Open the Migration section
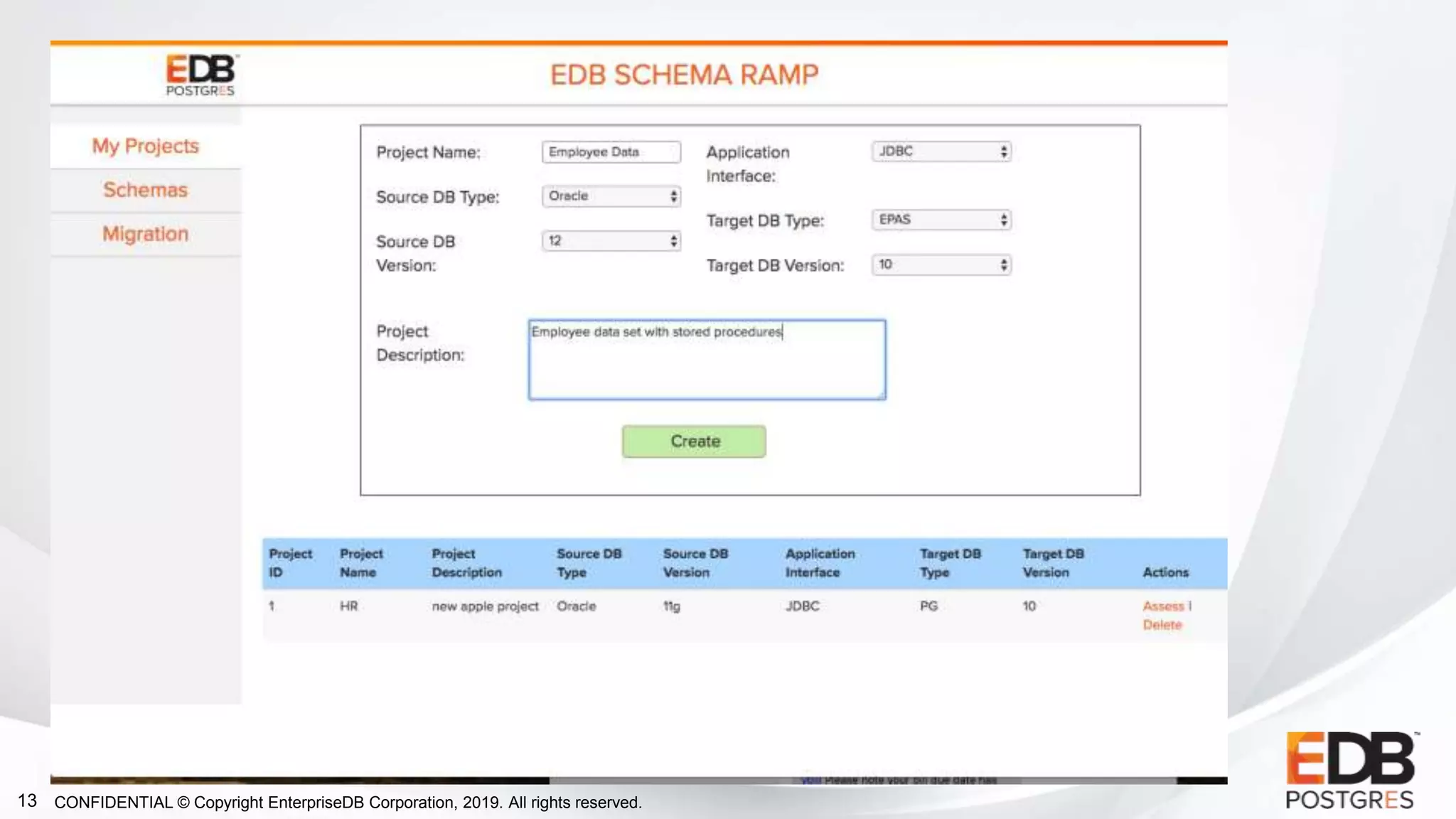 tap(146, 234)
